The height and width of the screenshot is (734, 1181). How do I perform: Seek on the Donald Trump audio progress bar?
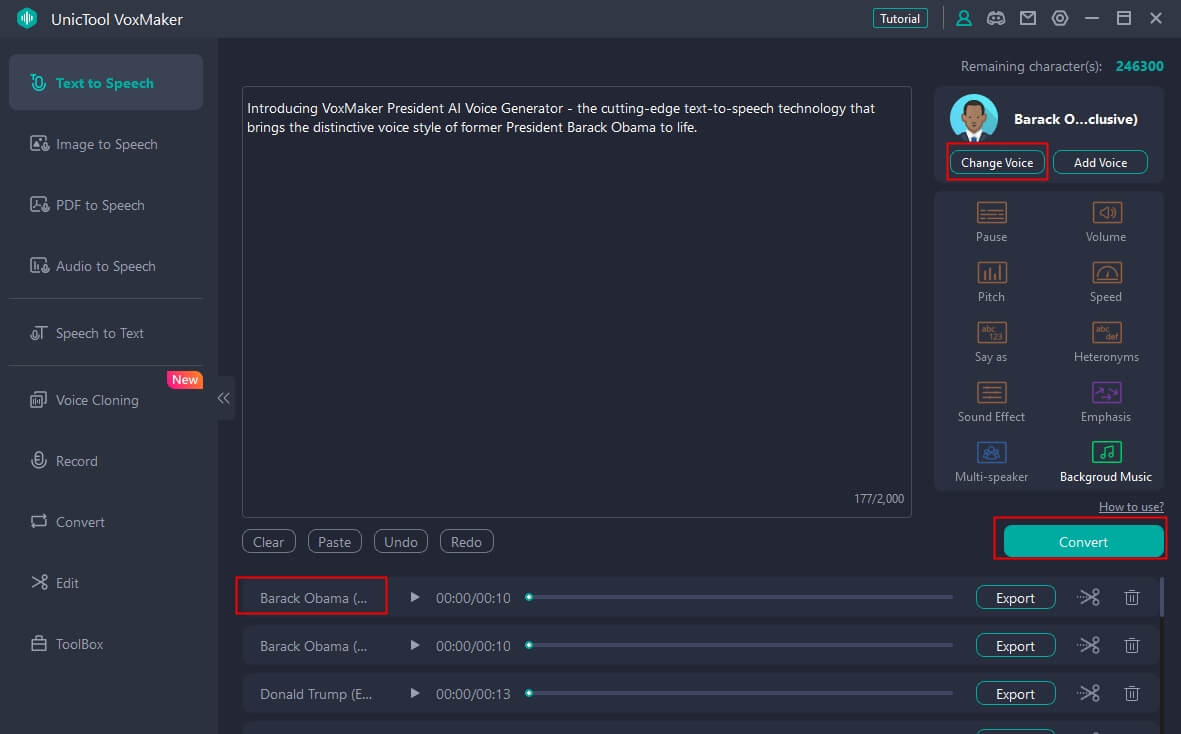pos(740,694)
